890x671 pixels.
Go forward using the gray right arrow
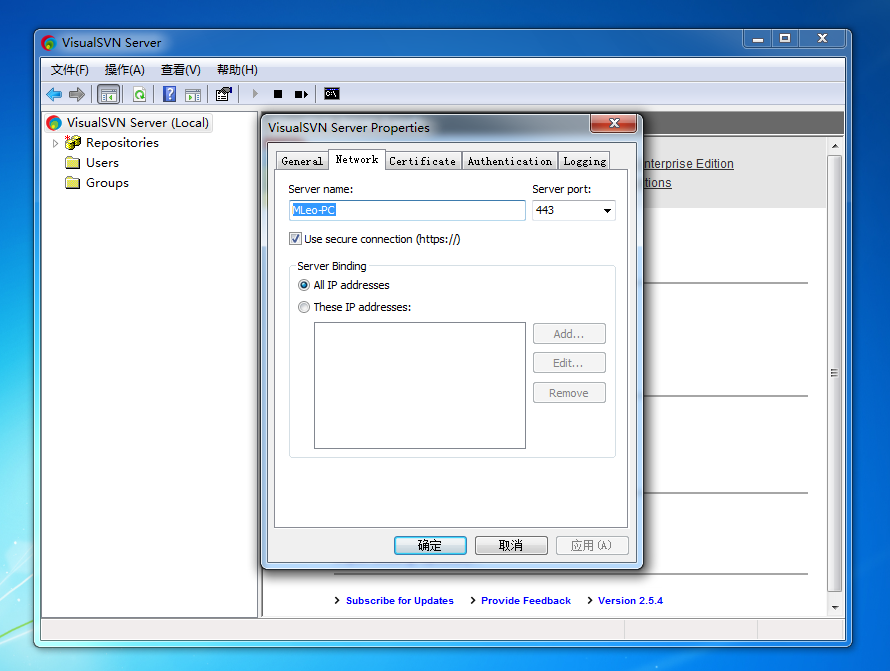click(x=77, y=94)
